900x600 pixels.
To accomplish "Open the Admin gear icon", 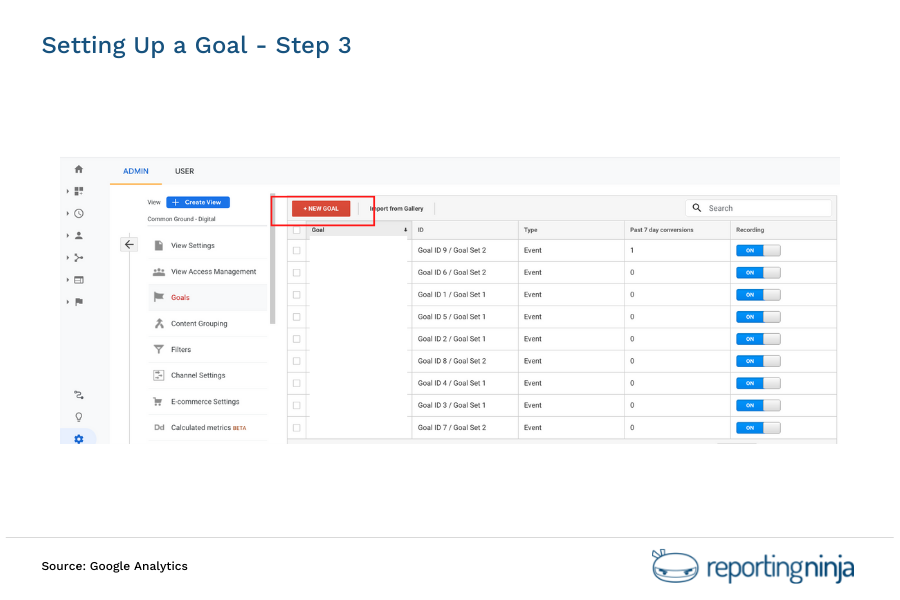I will click(78, 438).
